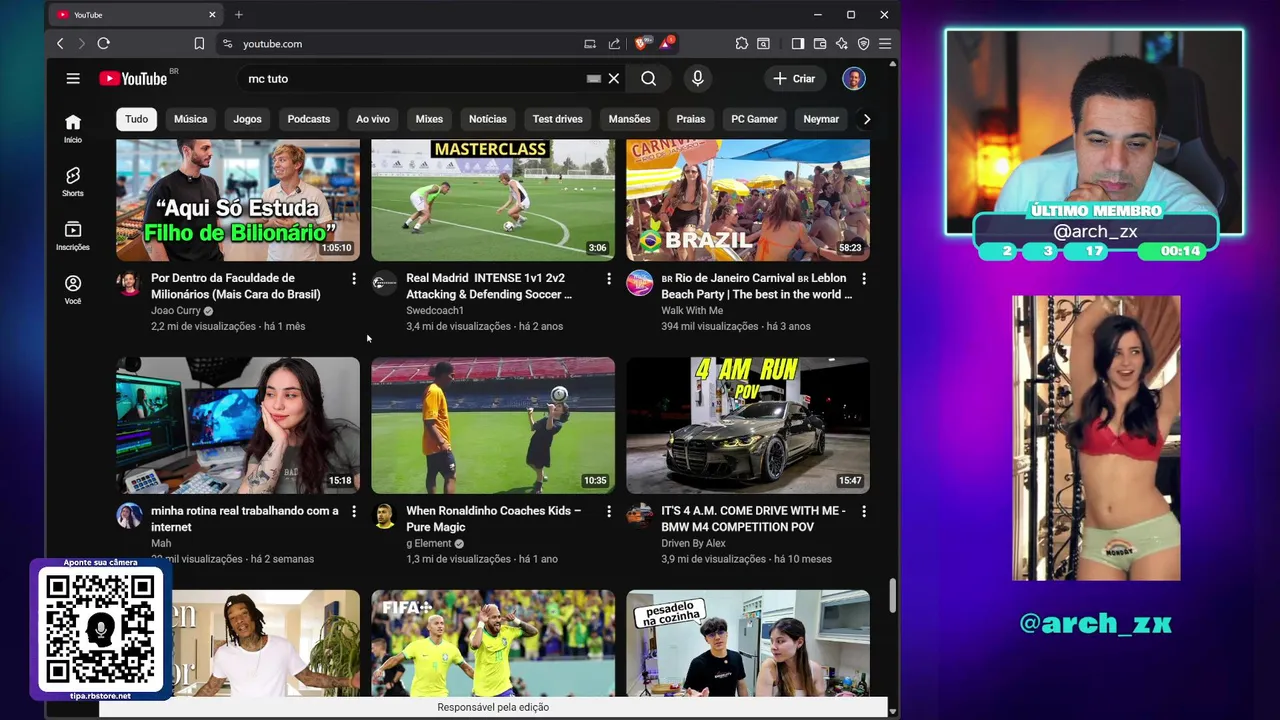Open the on-screen keyboard icon in search box
1280x720 pixels.
click(x=594, y=78)
